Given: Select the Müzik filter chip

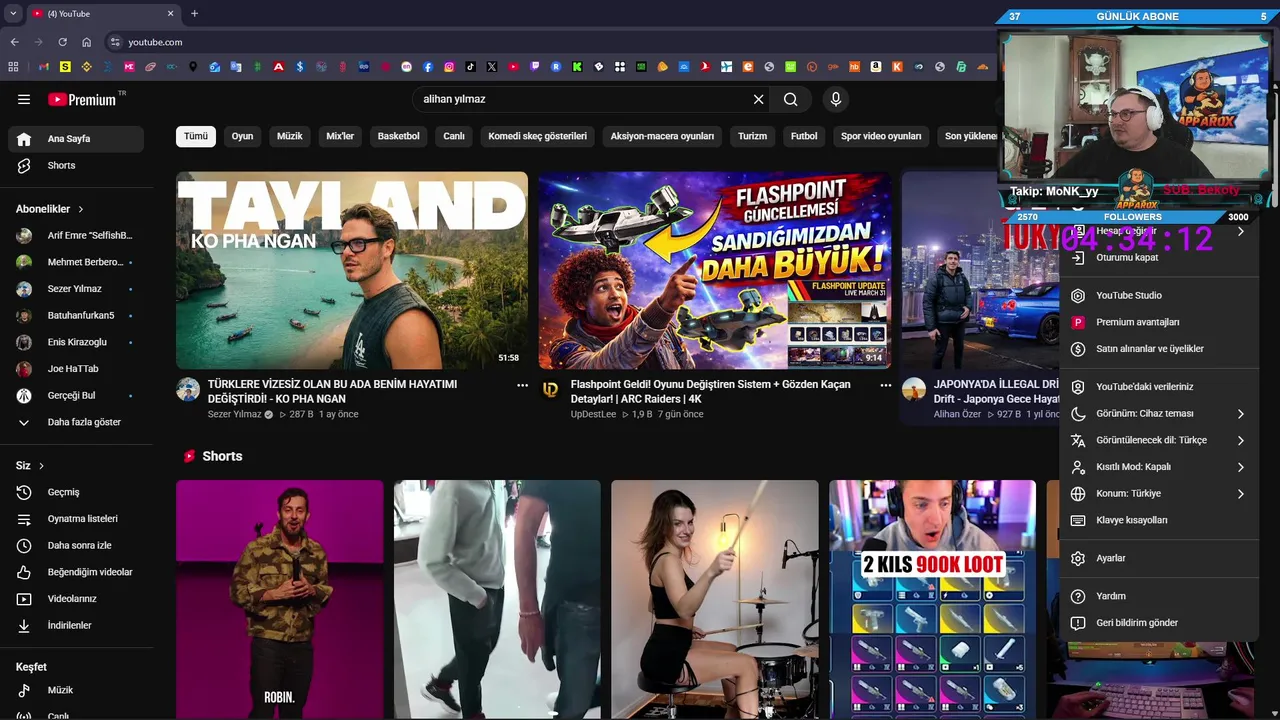Looking at the screenshot, I should tap(290, 136).
